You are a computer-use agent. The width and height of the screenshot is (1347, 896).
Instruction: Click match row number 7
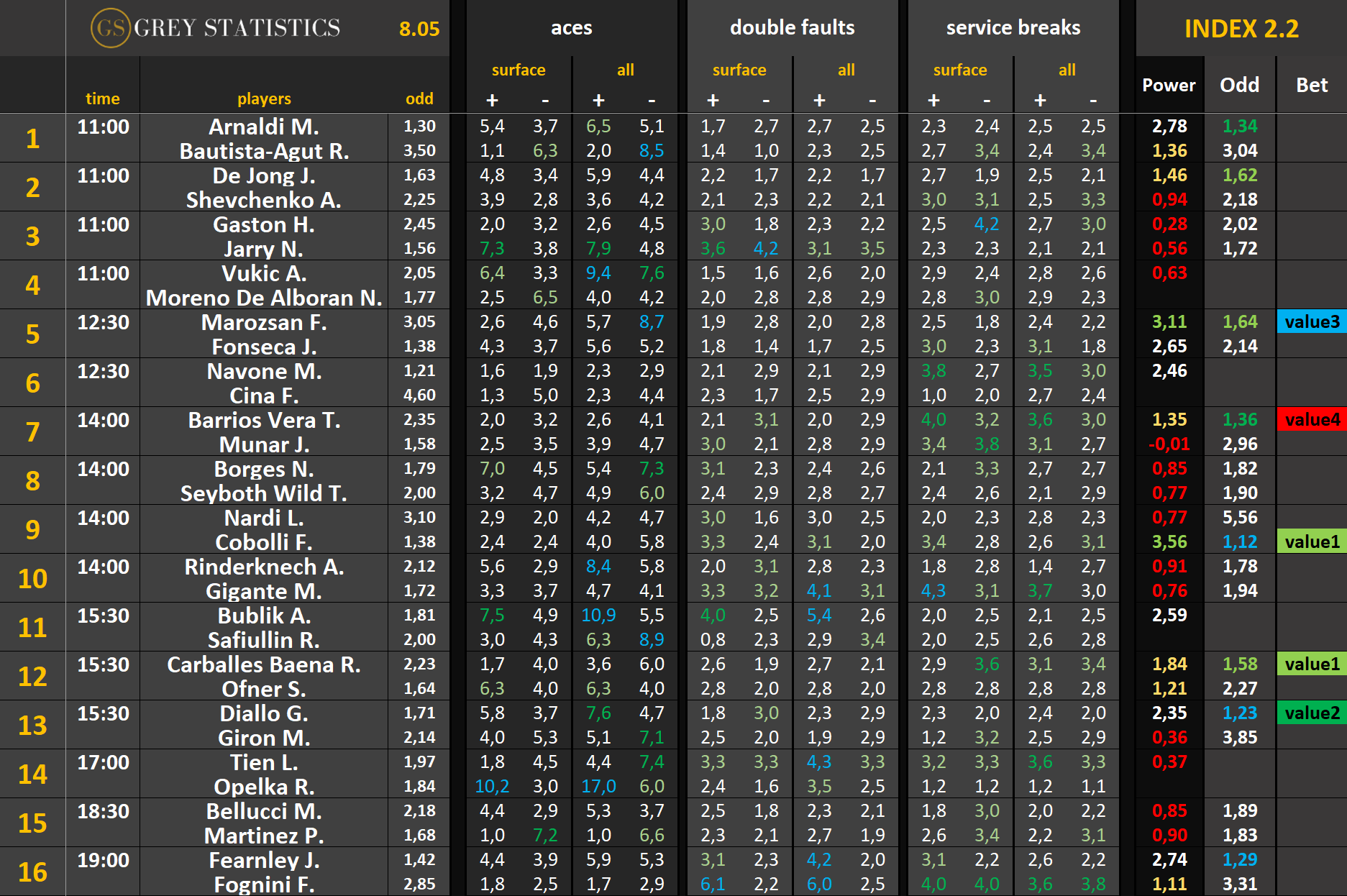point(32,431)
